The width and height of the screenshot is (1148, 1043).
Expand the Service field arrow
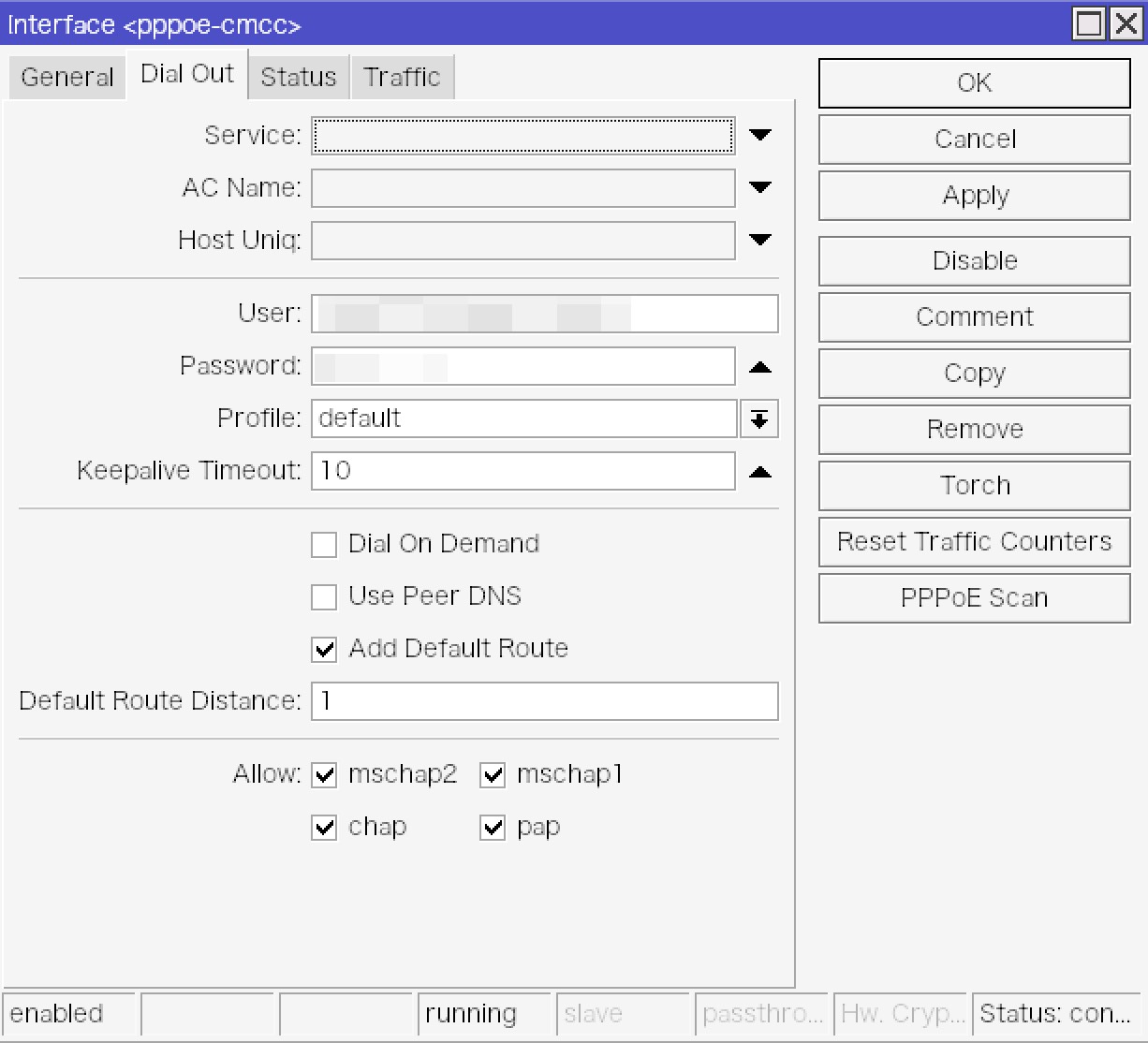point(759,136)
